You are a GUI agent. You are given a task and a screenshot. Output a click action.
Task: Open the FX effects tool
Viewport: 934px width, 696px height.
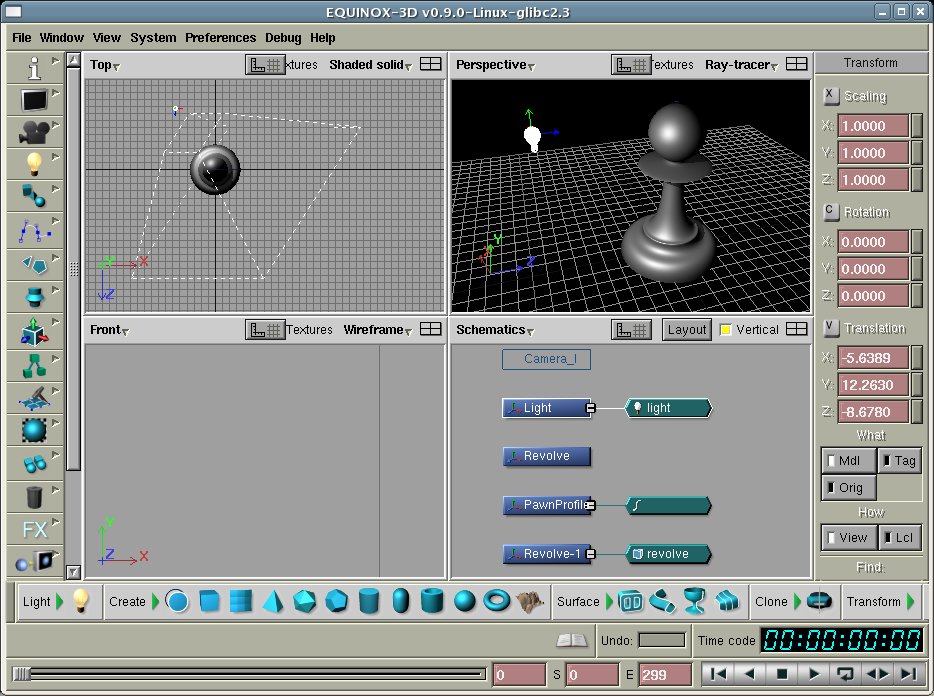point(34,529)
